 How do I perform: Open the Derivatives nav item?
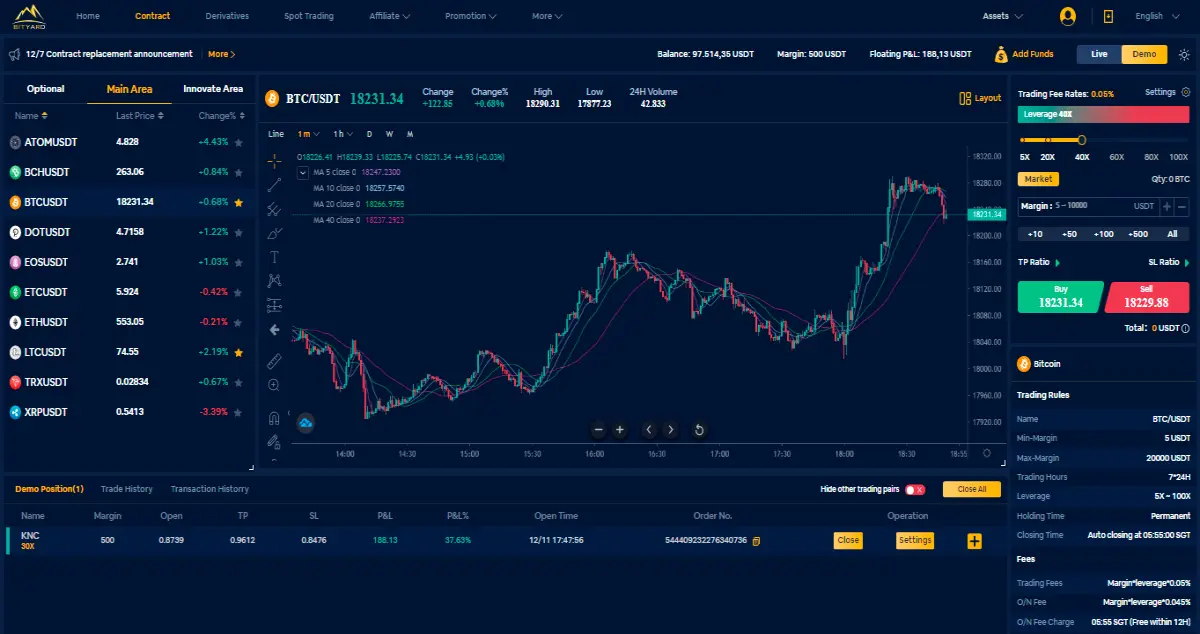227,16
